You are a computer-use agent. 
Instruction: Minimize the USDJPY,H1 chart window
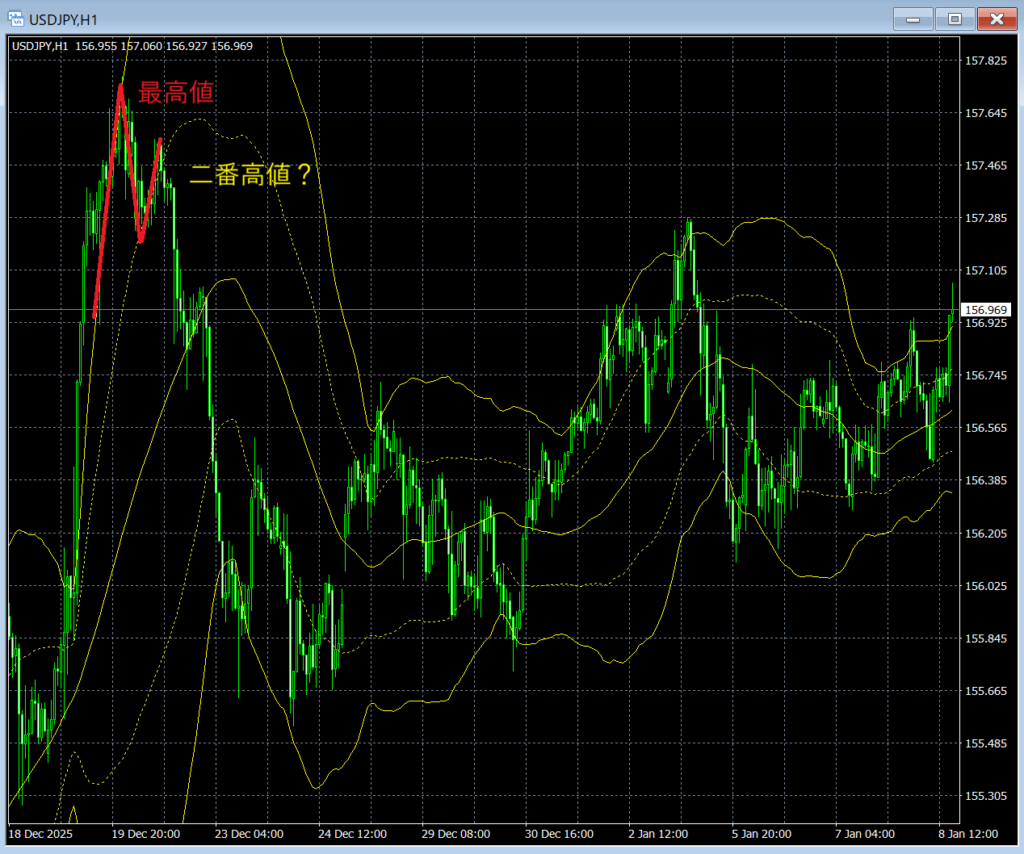click(x=913, y=18)
